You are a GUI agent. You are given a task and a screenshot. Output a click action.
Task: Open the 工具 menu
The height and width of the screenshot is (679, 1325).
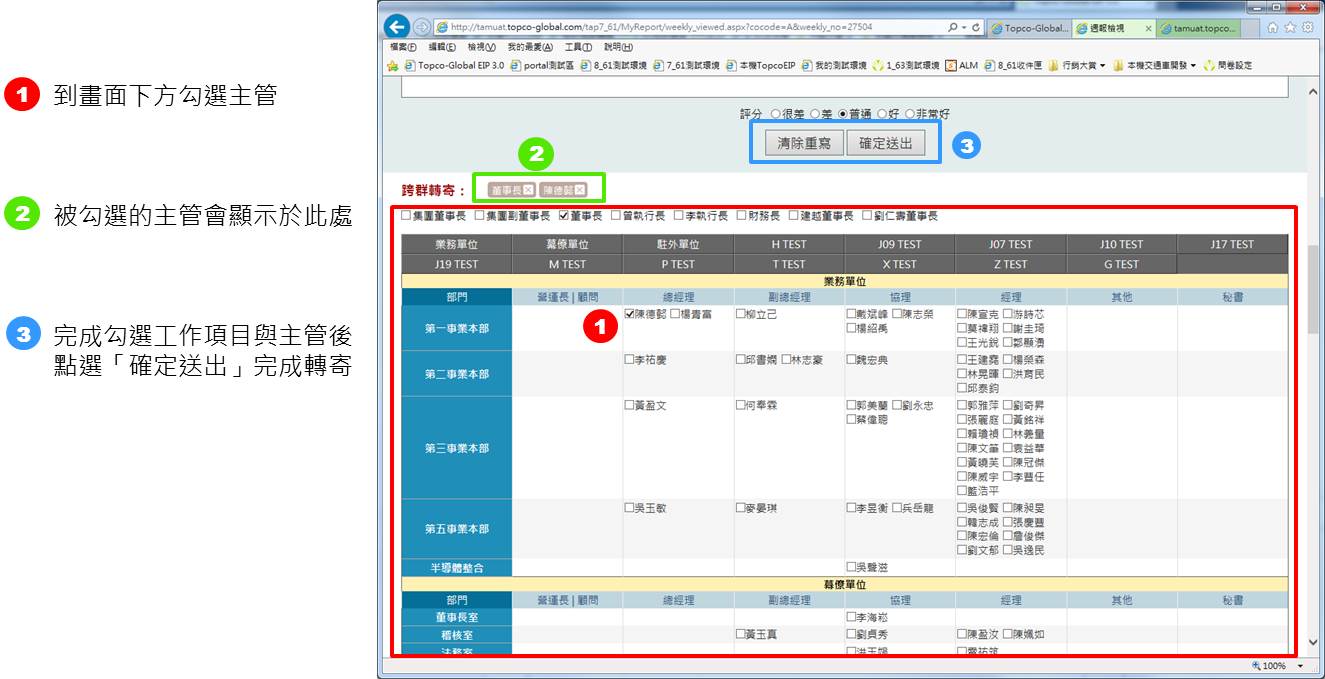point(578,47)
